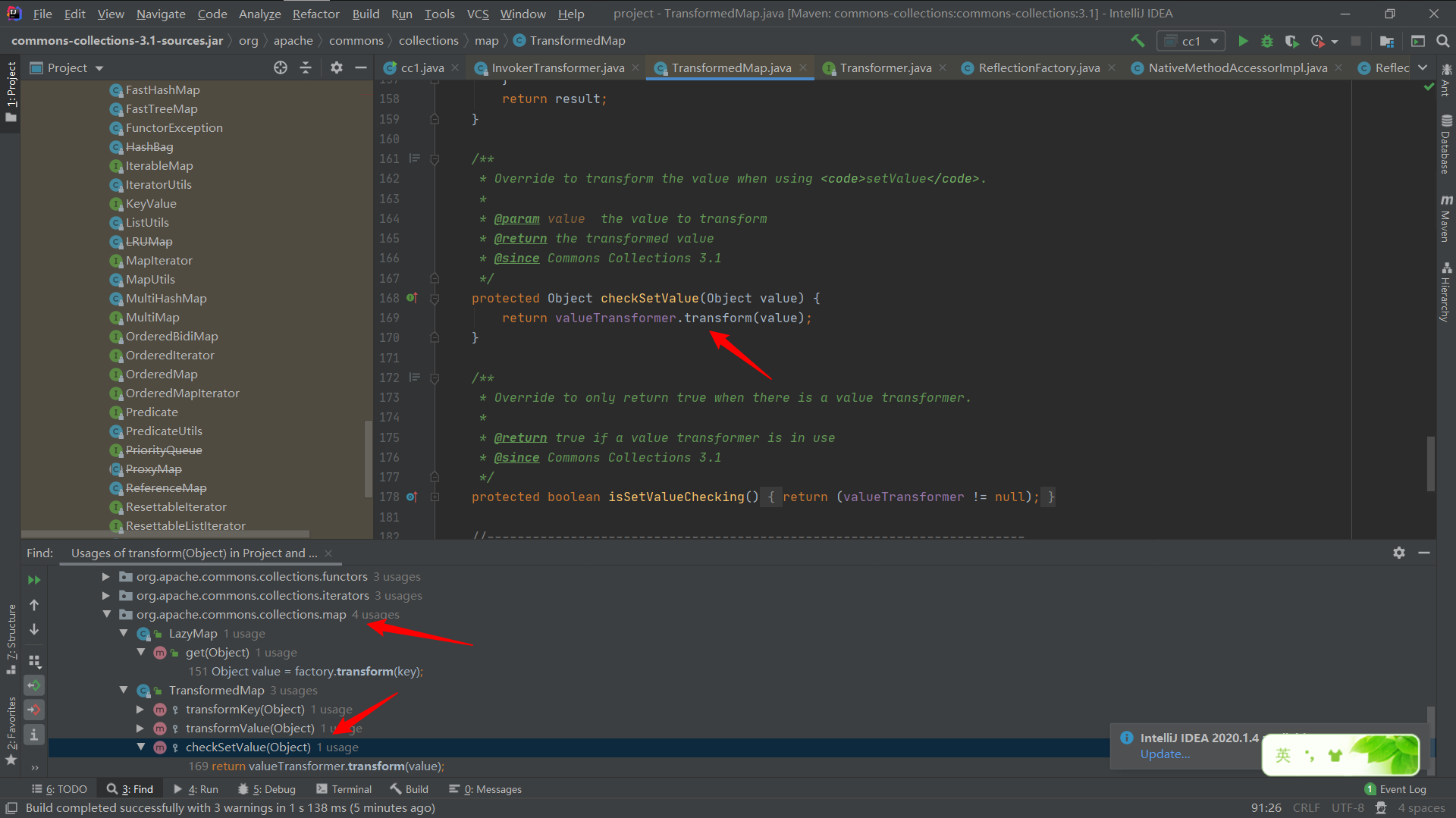Go to next occurrence in Find panel
This screenshot has height=818, width=1456.
coord(34,629)
